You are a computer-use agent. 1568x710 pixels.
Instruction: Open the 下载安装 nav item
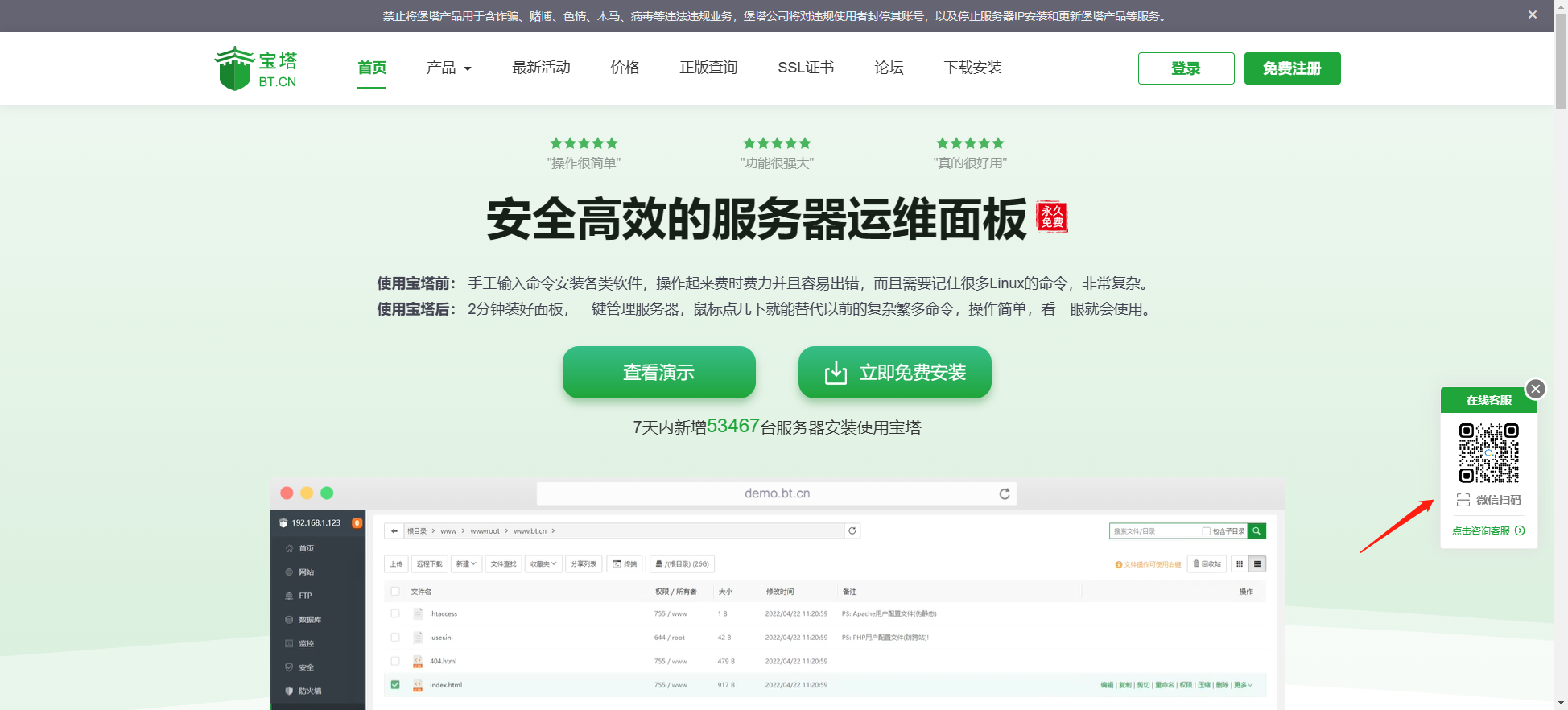click(x=972, y=68)
